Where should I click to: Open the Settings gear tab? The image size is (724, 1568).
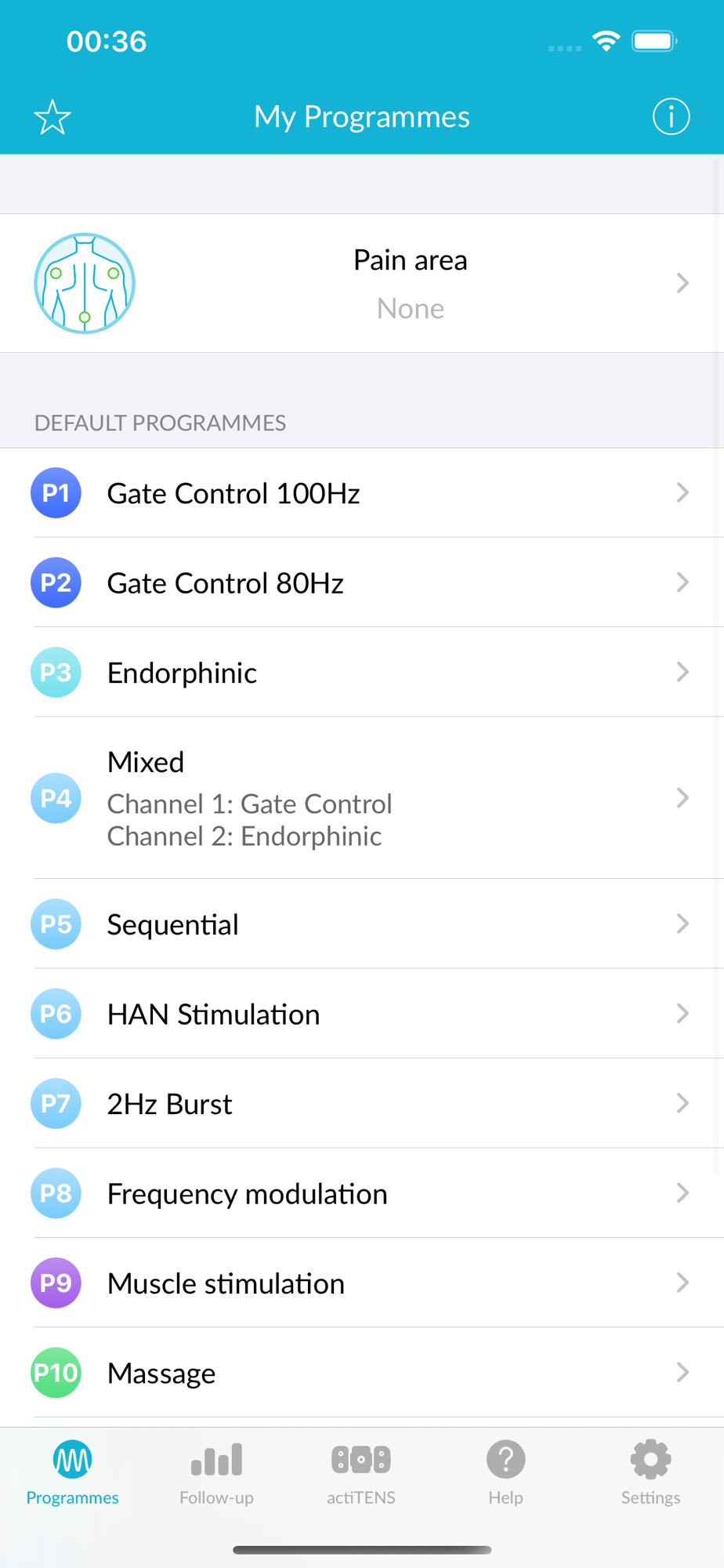[650, 1472]
